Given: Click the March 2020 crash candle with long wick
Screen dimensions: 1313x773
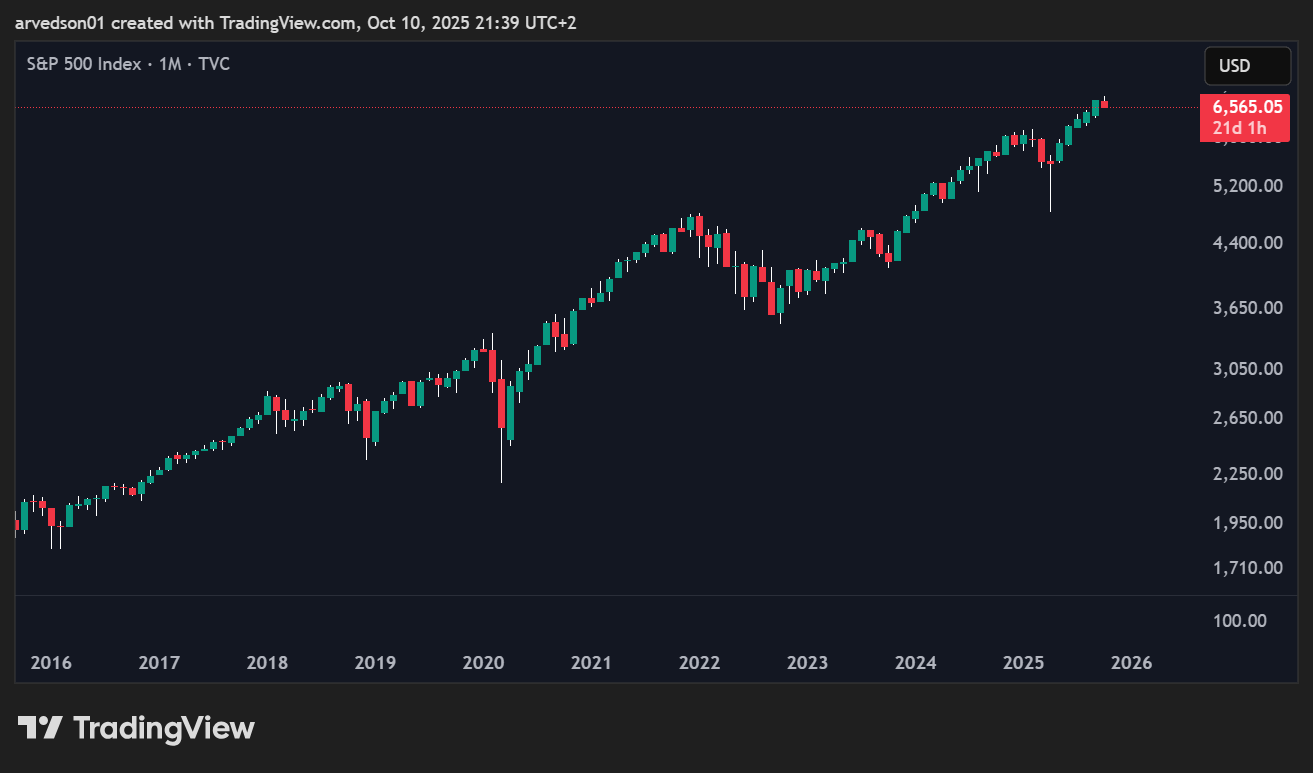Looking at the screenshot, I should [501, 420].
